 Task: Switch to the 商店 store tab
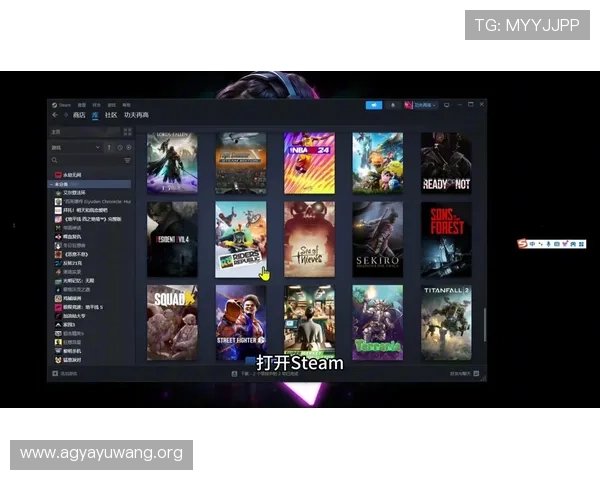click(x=79, y=116)
